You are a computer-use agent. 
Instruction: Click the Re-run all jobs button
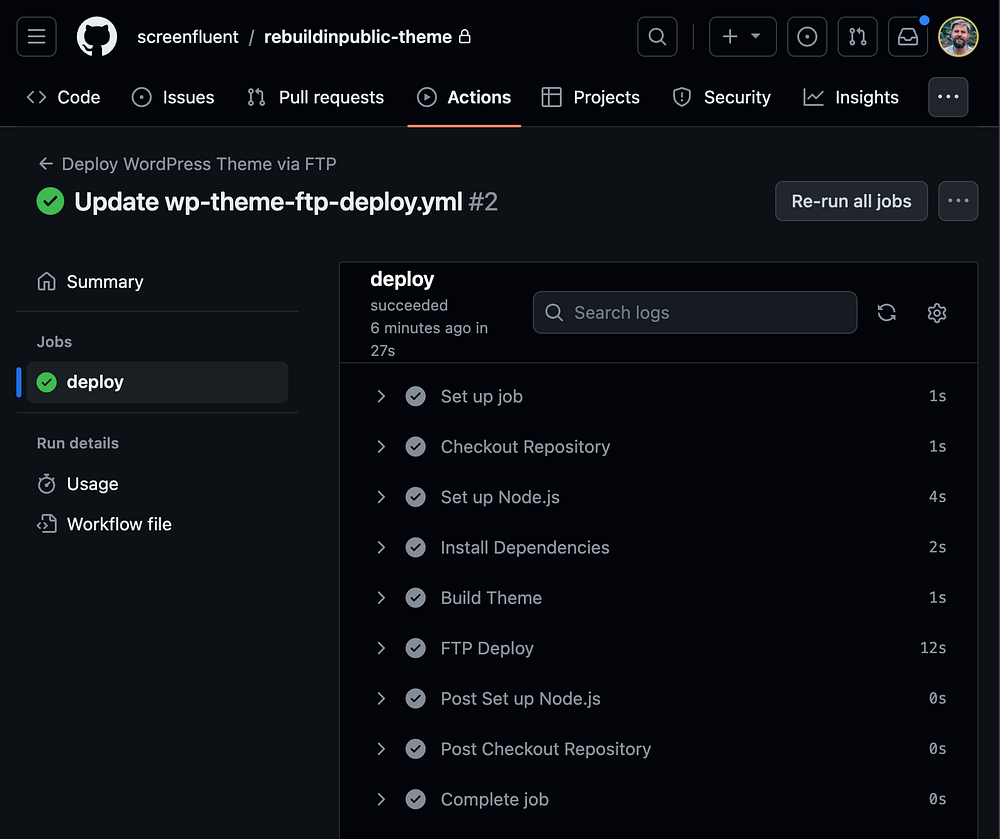click(851, 201)
